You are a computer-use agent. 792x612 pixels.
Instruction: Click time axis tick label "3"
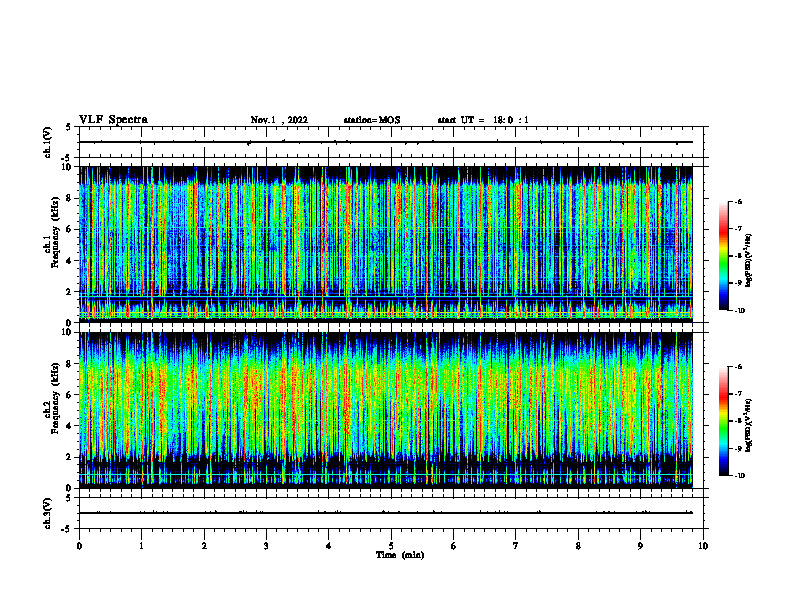pyautogui.click(x=266, y=546)
